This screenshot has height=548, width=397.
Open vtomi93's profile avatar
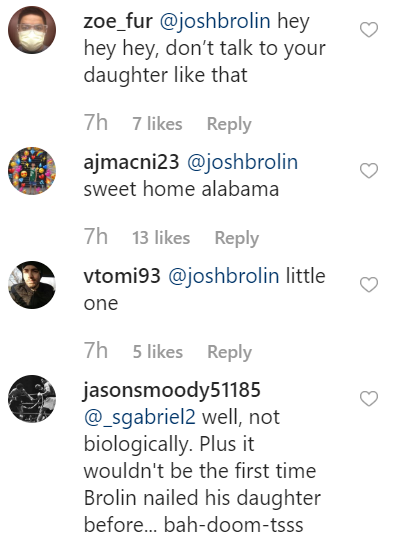(x=32, y=284)
